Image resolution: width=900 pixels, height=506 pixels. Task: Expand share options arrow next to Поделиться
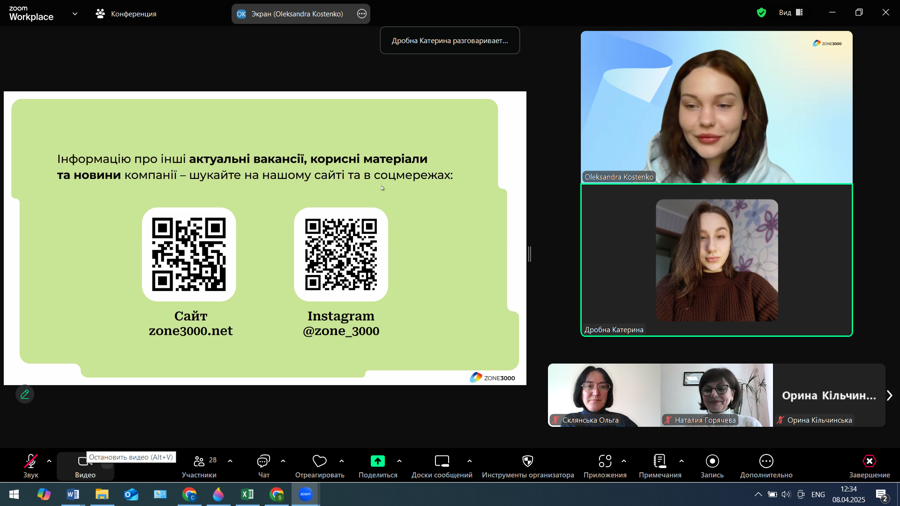pyautogui.click(x=399, y=461)
